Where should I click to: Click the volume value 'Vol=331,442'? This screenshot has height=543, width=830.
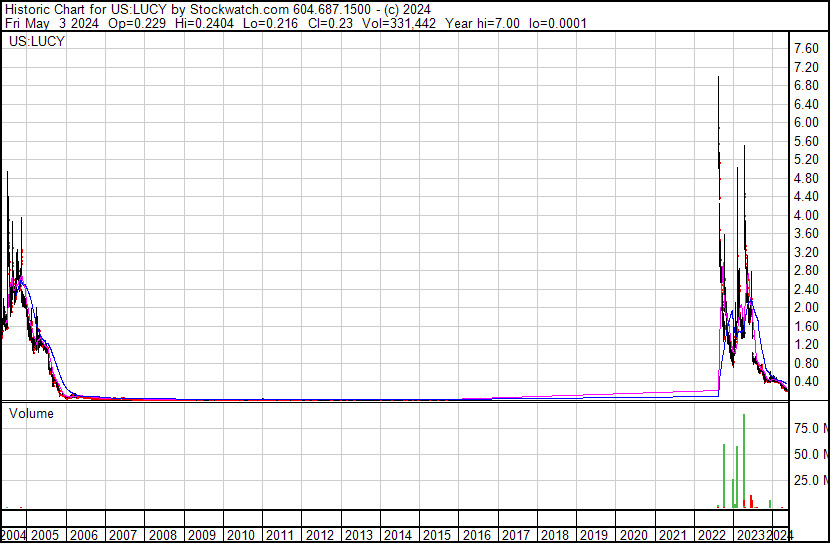coord(399,23)
